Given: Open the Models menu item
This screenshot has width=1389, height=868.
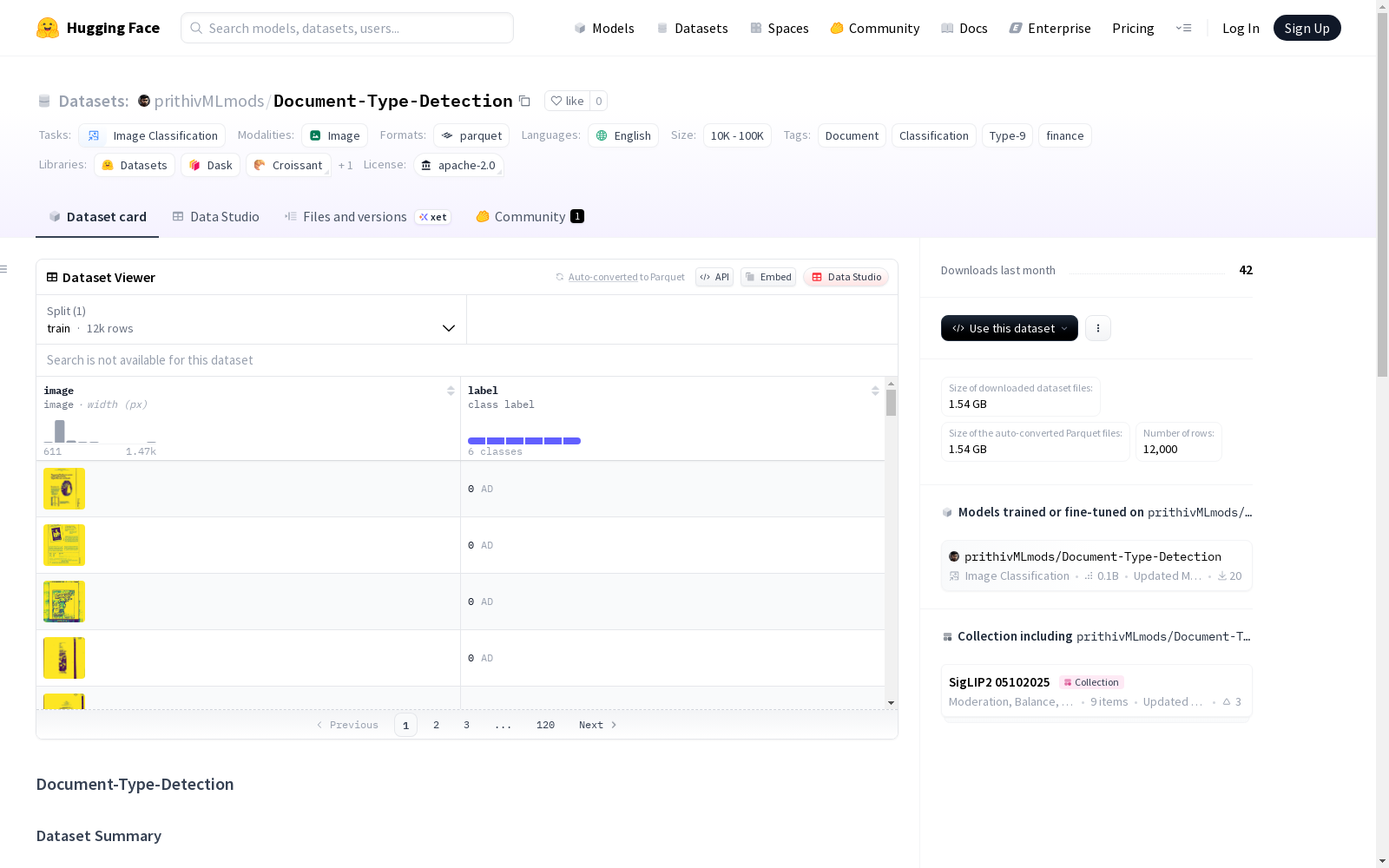Looking at the screenshot, I should 604,28.
